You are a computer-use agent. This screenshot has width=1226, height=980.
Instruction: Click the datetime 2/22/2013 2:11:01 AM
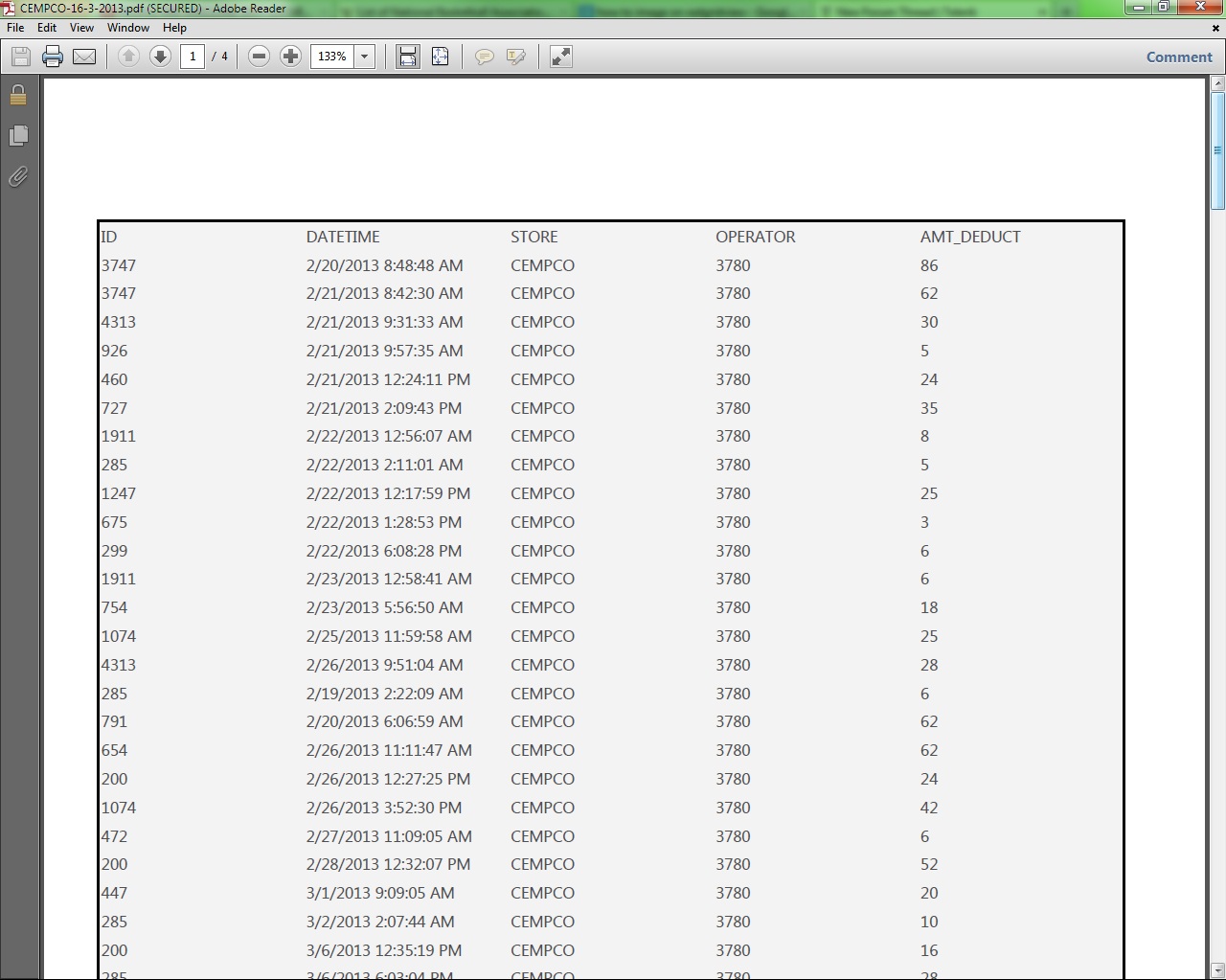click(384, 465)
